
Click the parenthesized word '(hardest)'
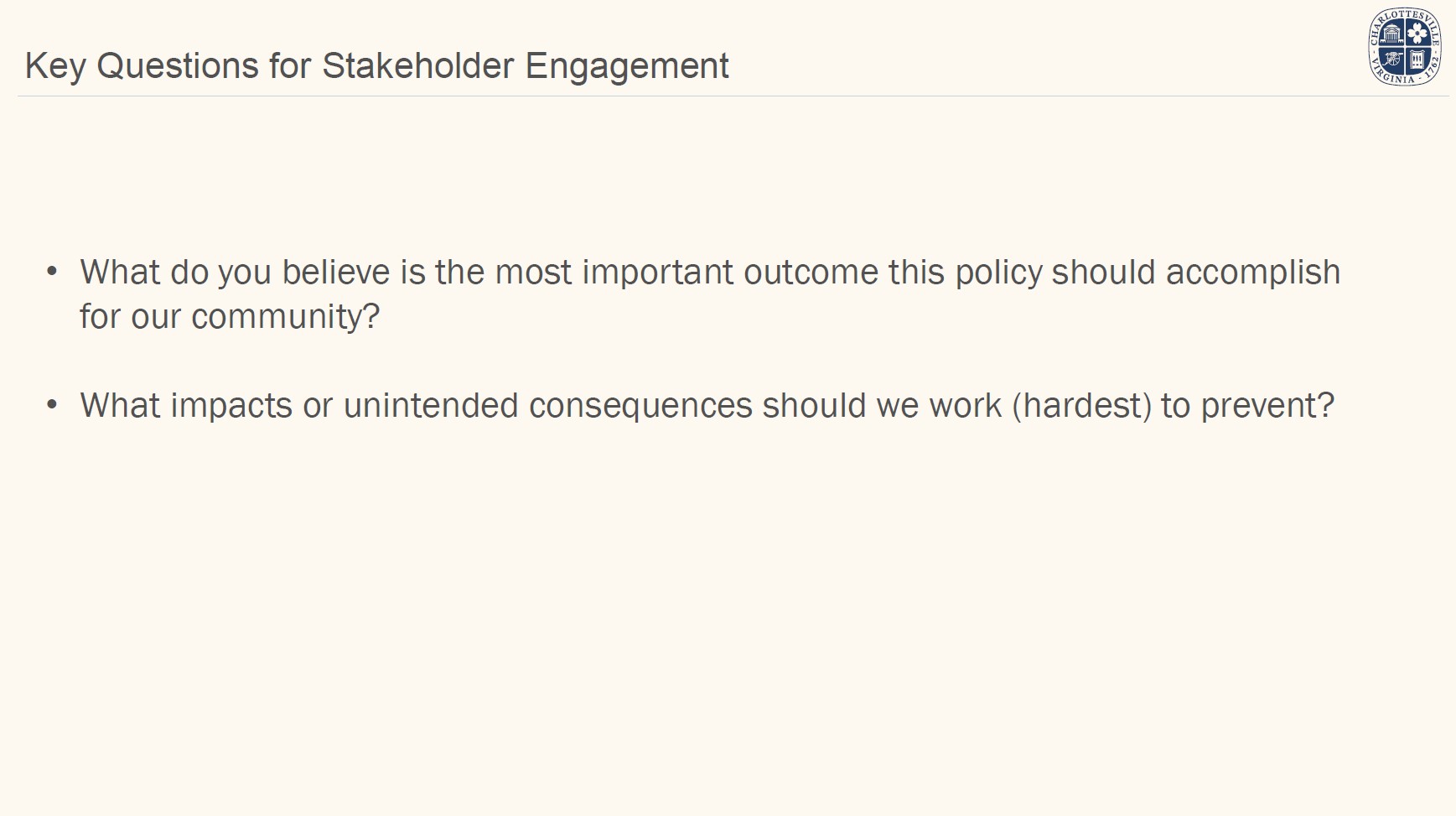point(1081,406)
